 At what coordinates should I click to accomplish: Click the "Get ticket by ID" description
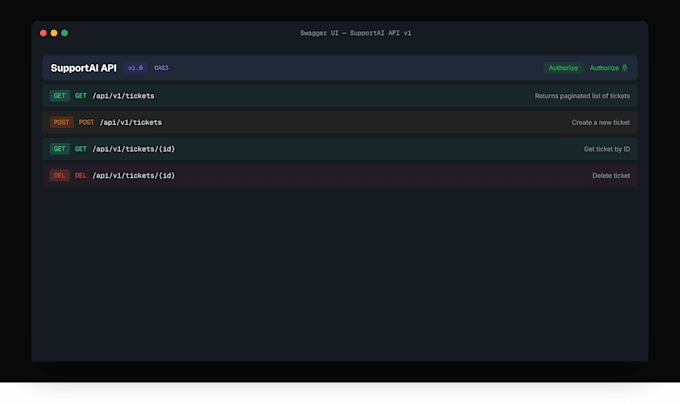(607, 149)
